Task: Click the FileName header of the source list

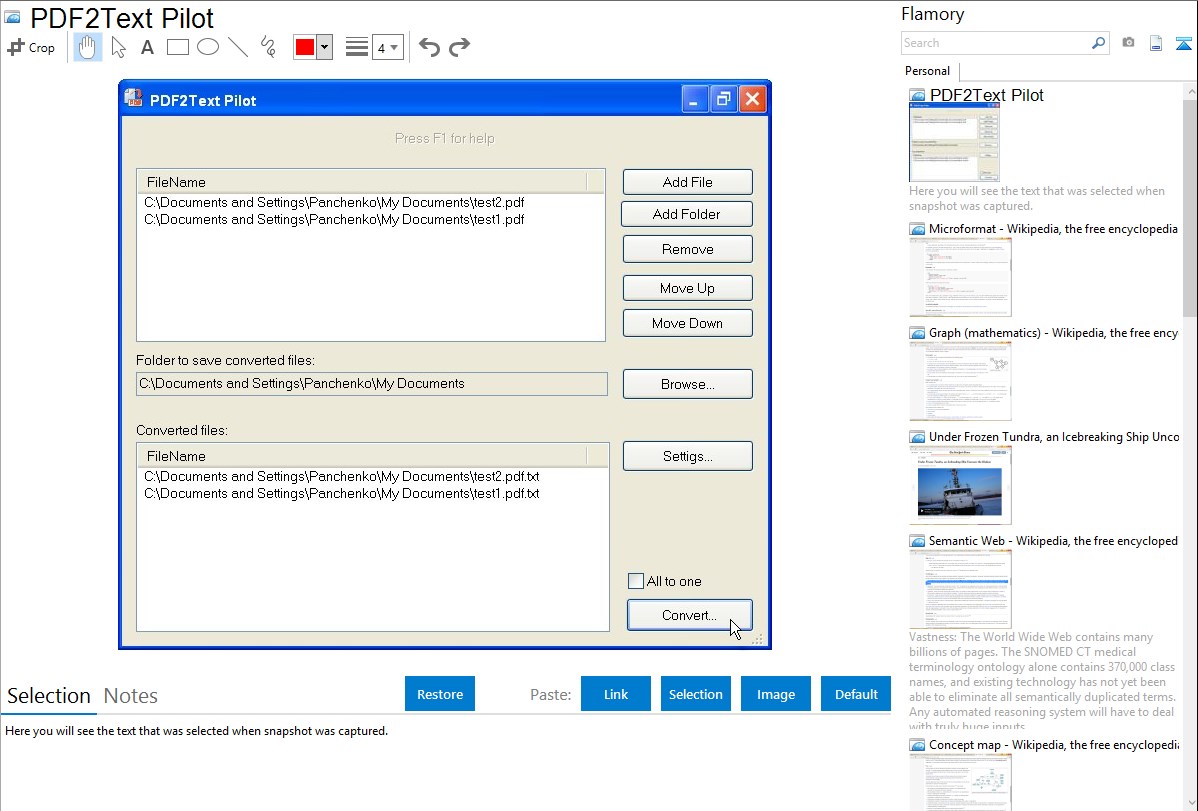Action: (361, 182)
